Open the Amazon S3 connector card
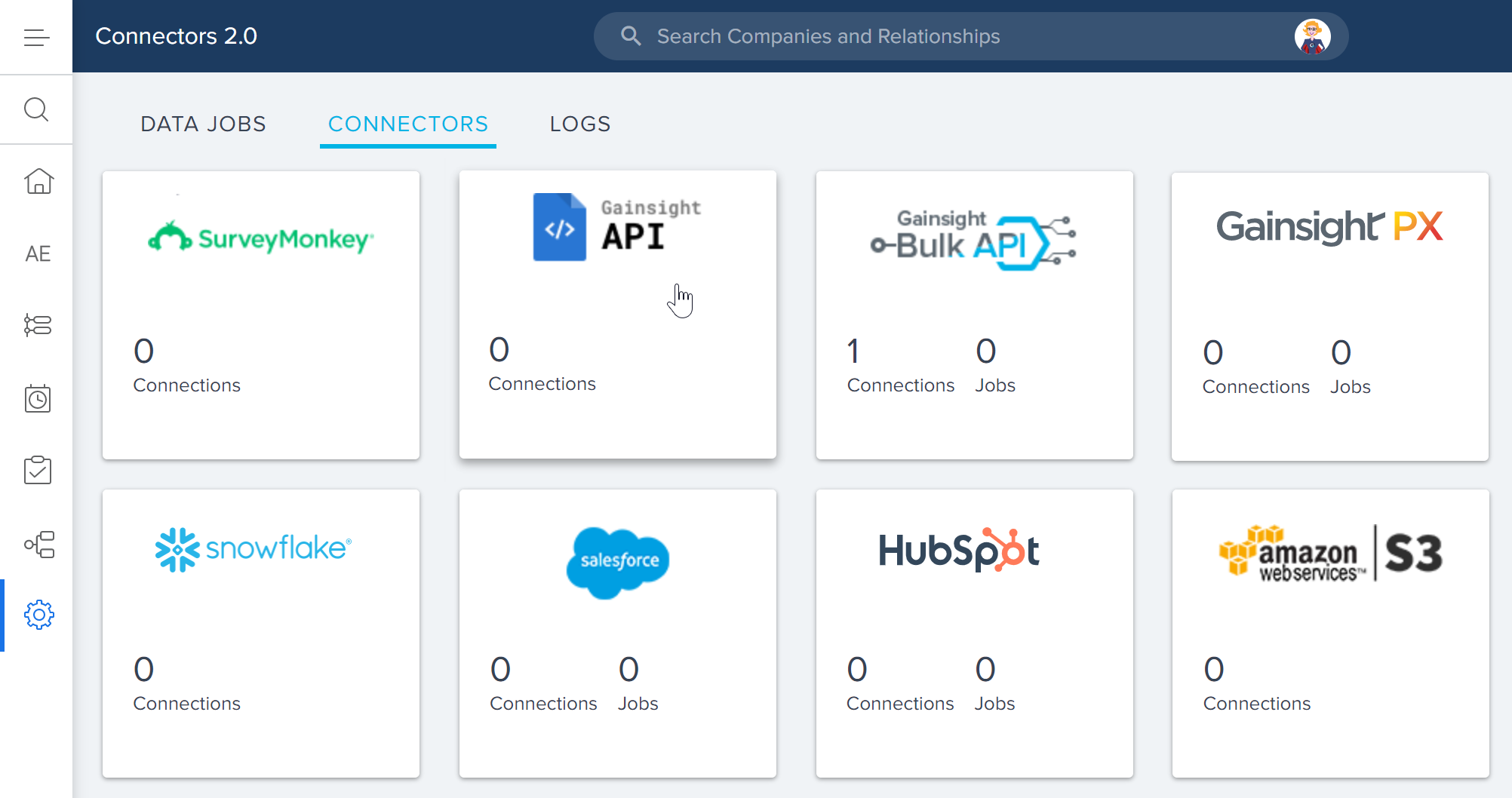 (x=1331, y=634)
